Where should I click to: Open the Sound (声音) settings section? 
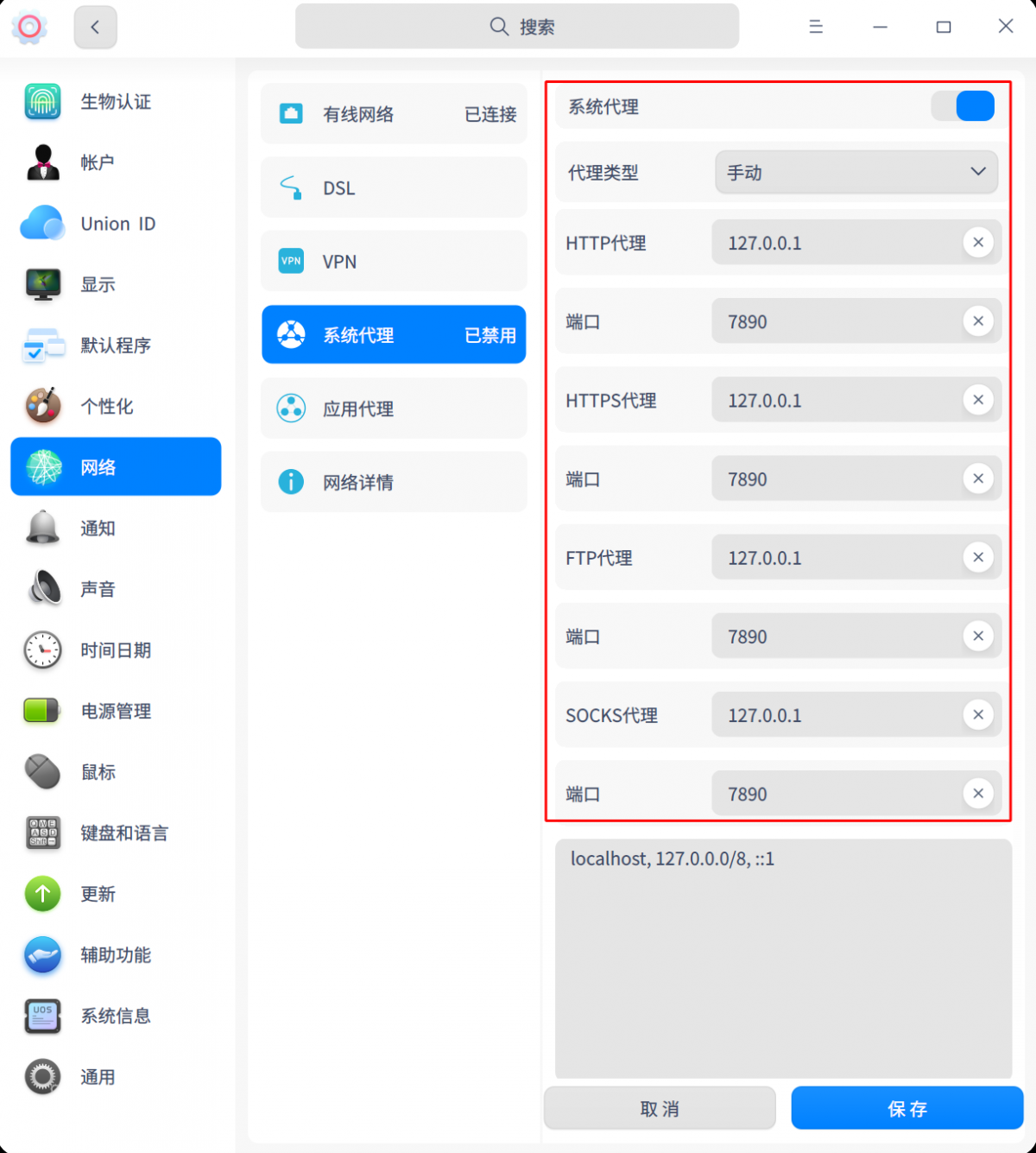point(97,589)
